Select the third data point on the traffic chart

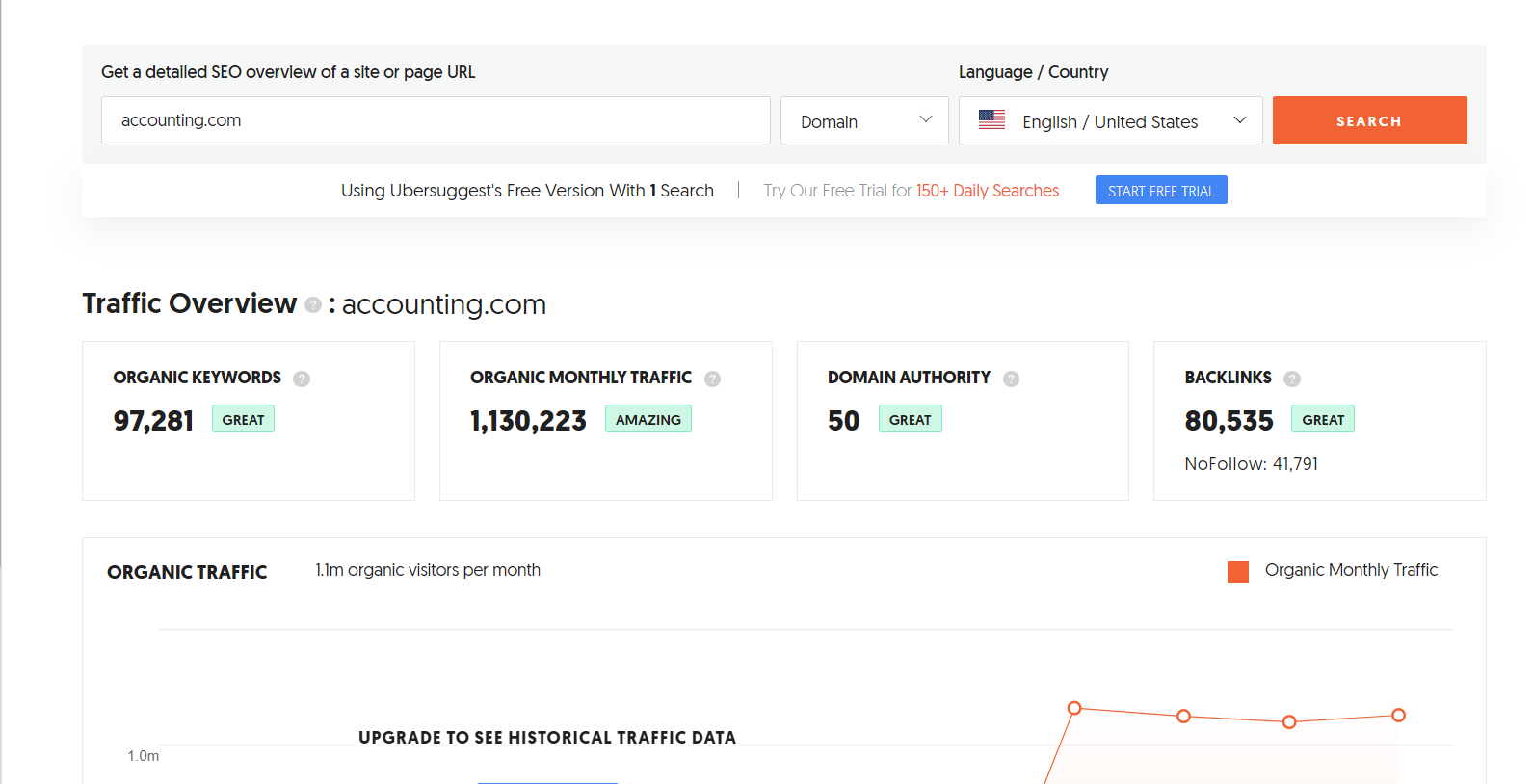tap(1289, 721)
